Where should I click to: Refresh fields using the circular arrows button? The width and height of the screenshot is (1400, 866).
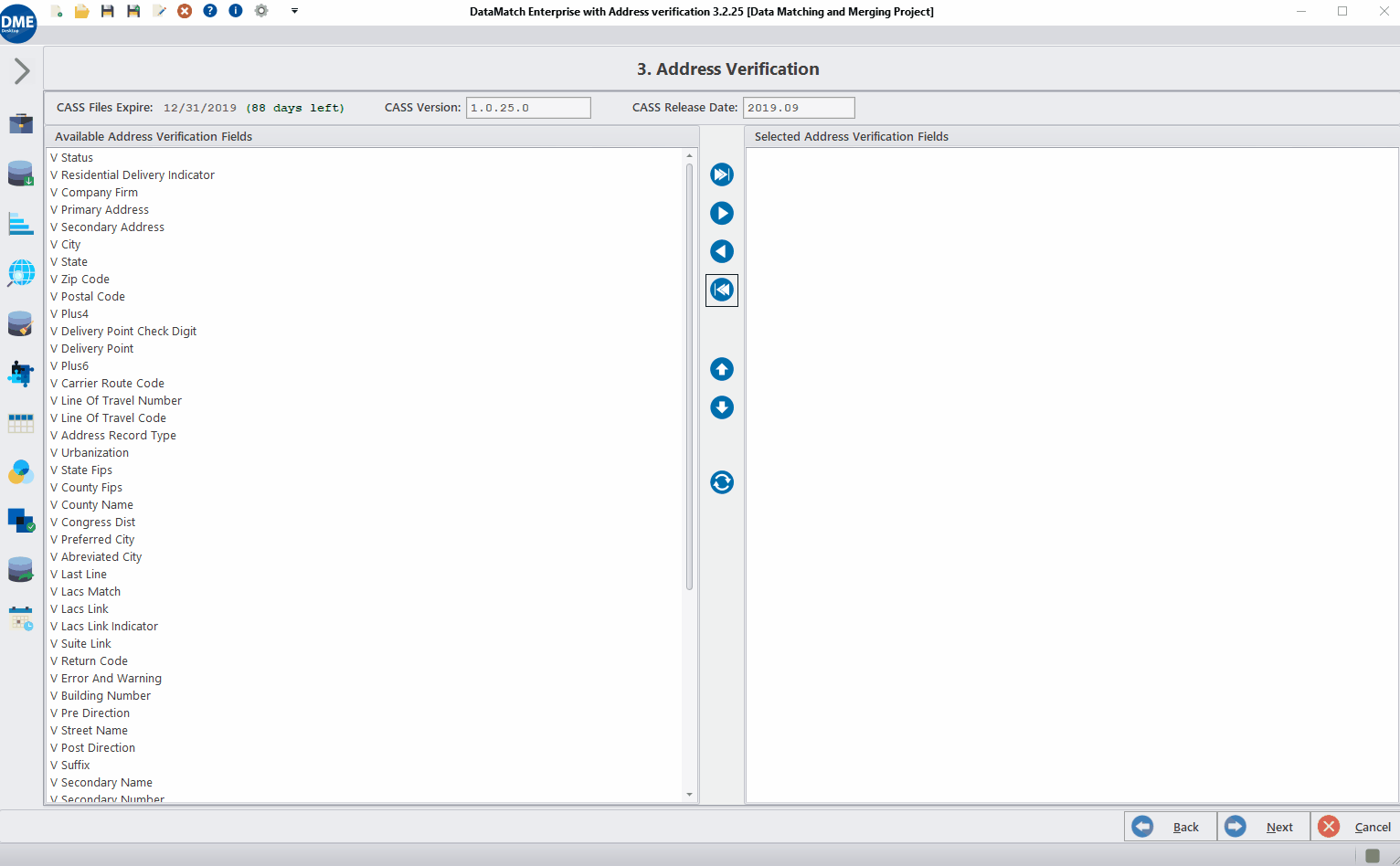pyautogui.click(x=721, y=482)
